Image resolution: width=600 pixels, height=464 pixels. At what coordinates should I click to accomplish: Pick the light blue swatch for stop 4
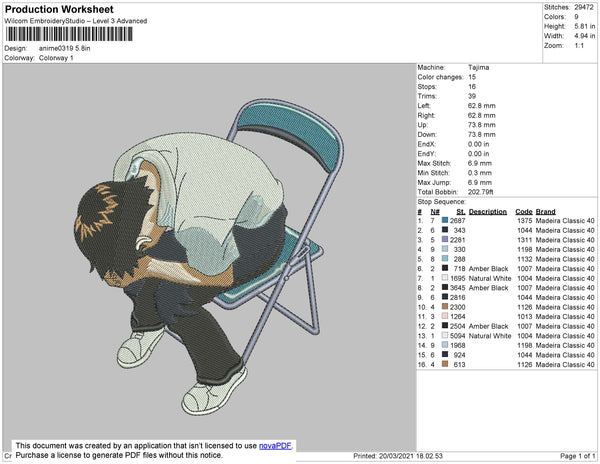pos(445,250)
